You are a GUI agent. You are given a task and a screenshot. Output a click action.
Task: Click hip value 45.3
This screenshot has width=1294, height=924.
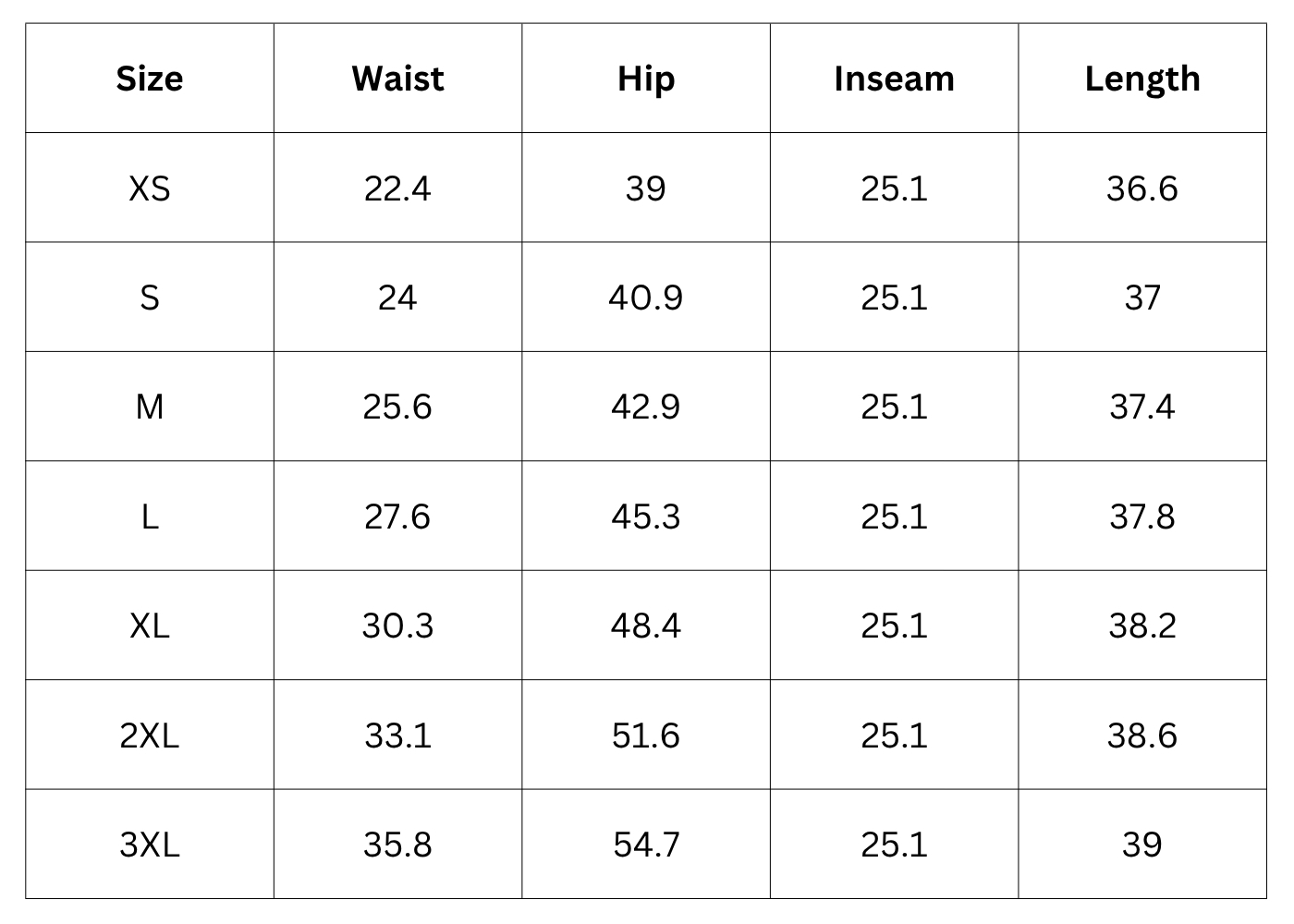(646, 517)
